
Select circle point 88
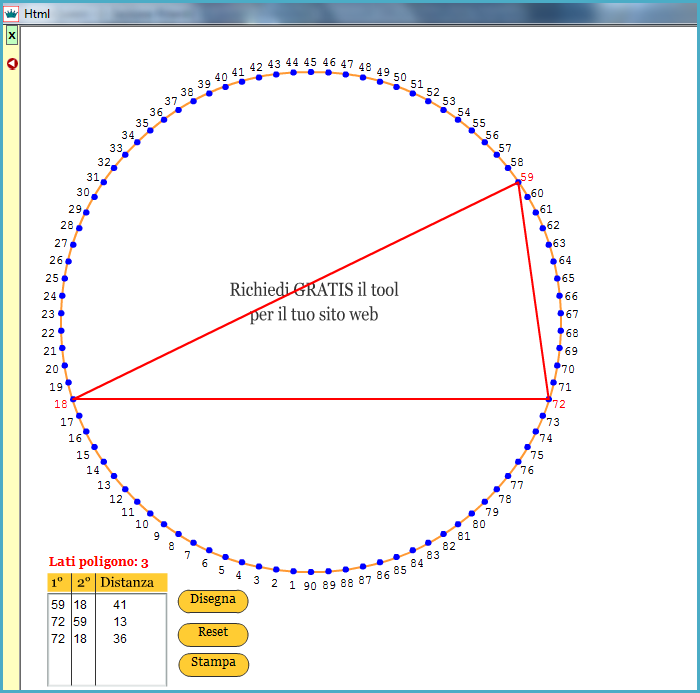point(346,569)
